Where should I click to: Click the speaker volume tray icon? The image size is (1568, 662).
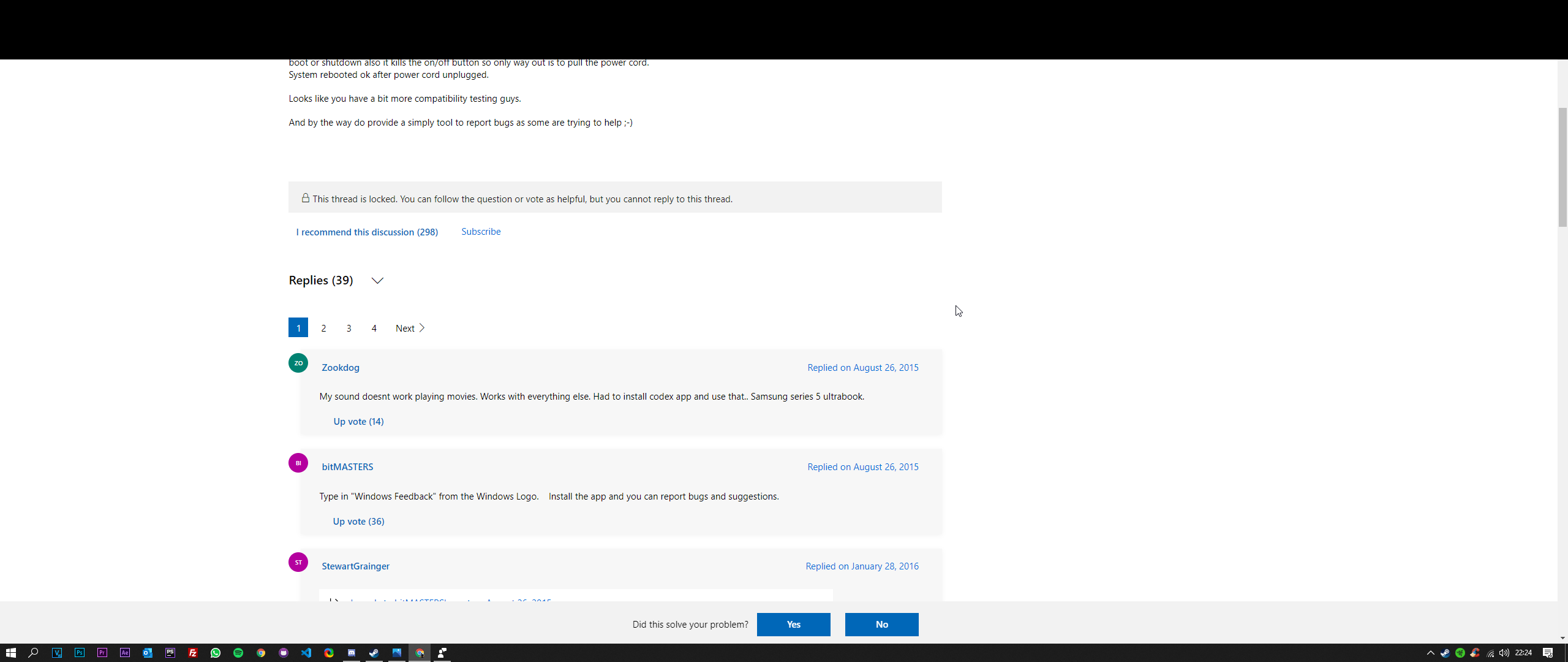click(x=1504, y=653)
